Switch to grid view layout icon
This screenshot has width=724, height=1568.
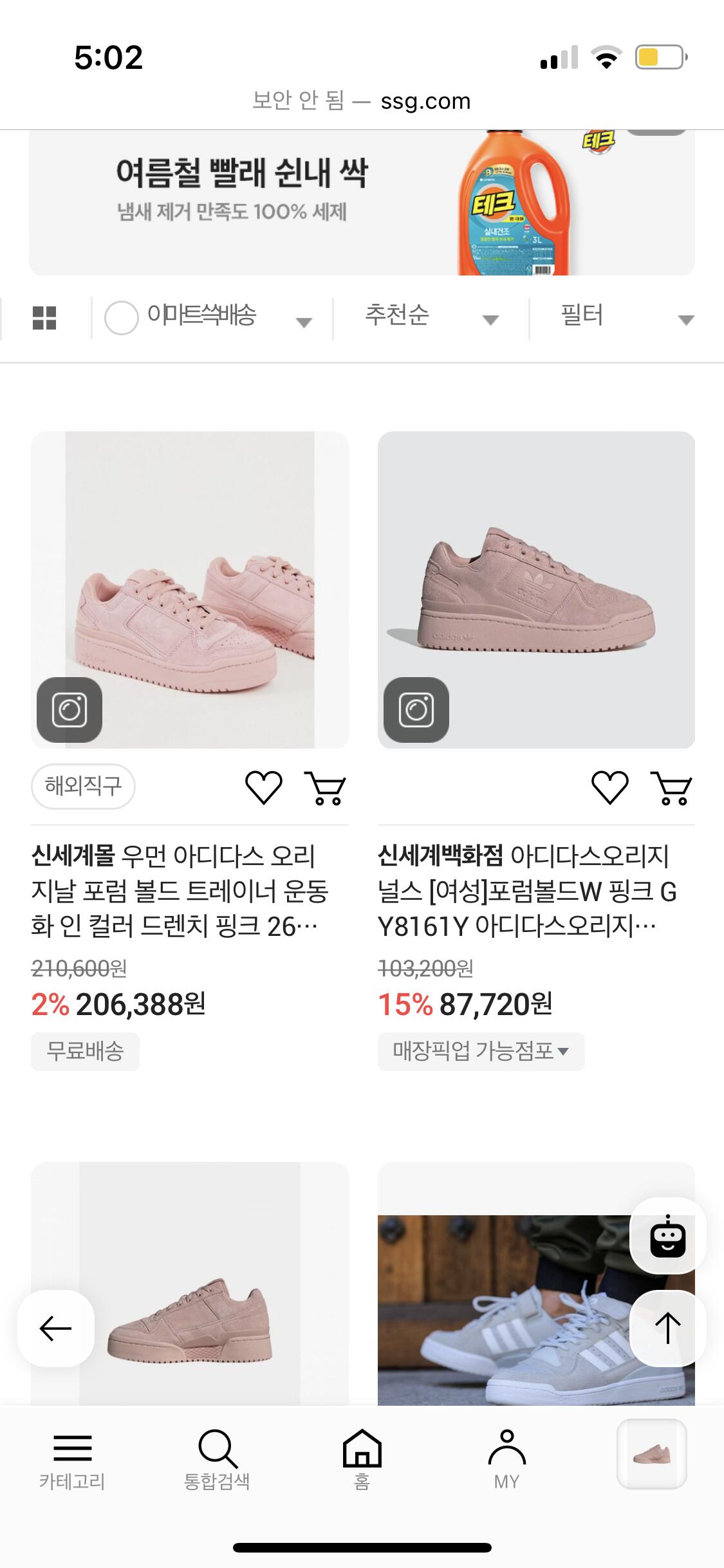[44, 317]
